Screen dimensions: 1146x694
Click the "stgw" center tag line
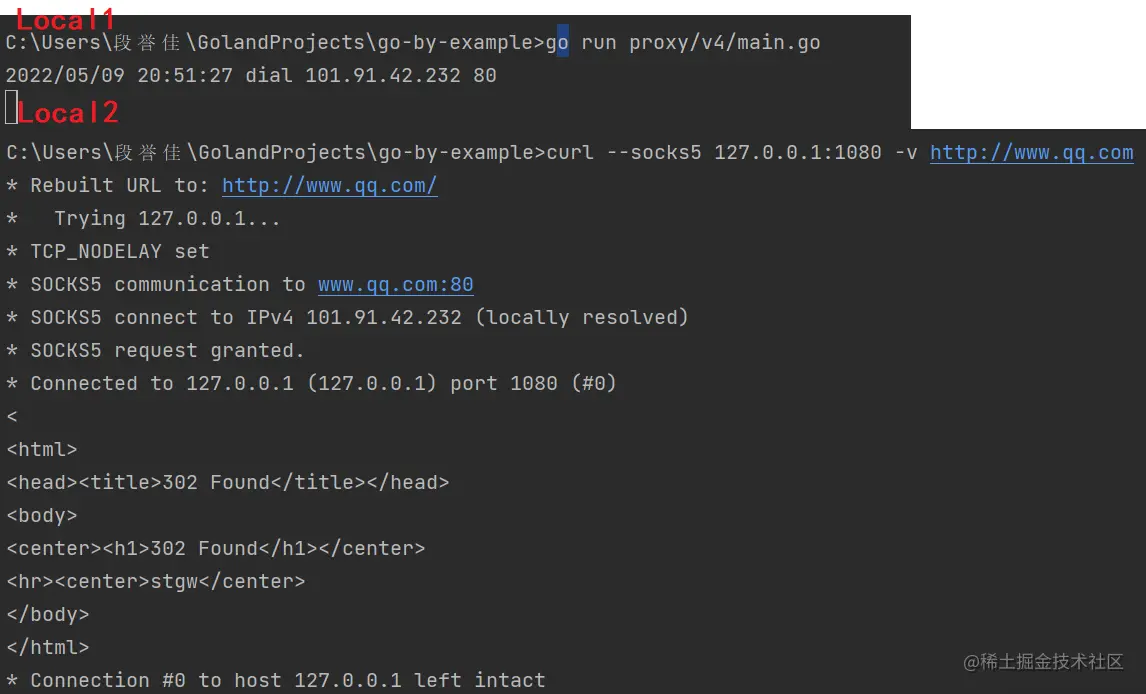156,582
